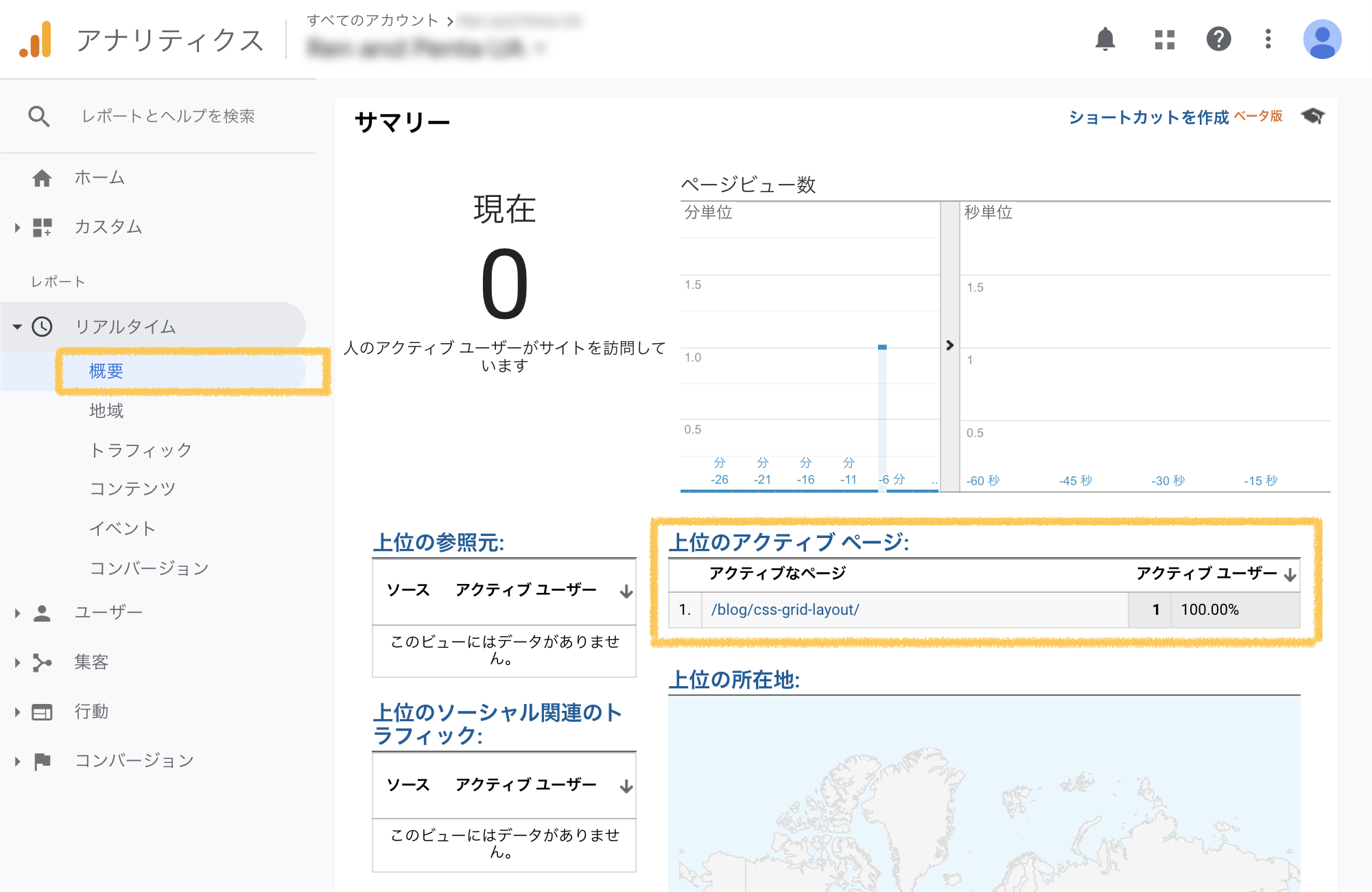Sort social traffic table by active users arrow
The image size is (1372, 892).
(x=626, y=786)
